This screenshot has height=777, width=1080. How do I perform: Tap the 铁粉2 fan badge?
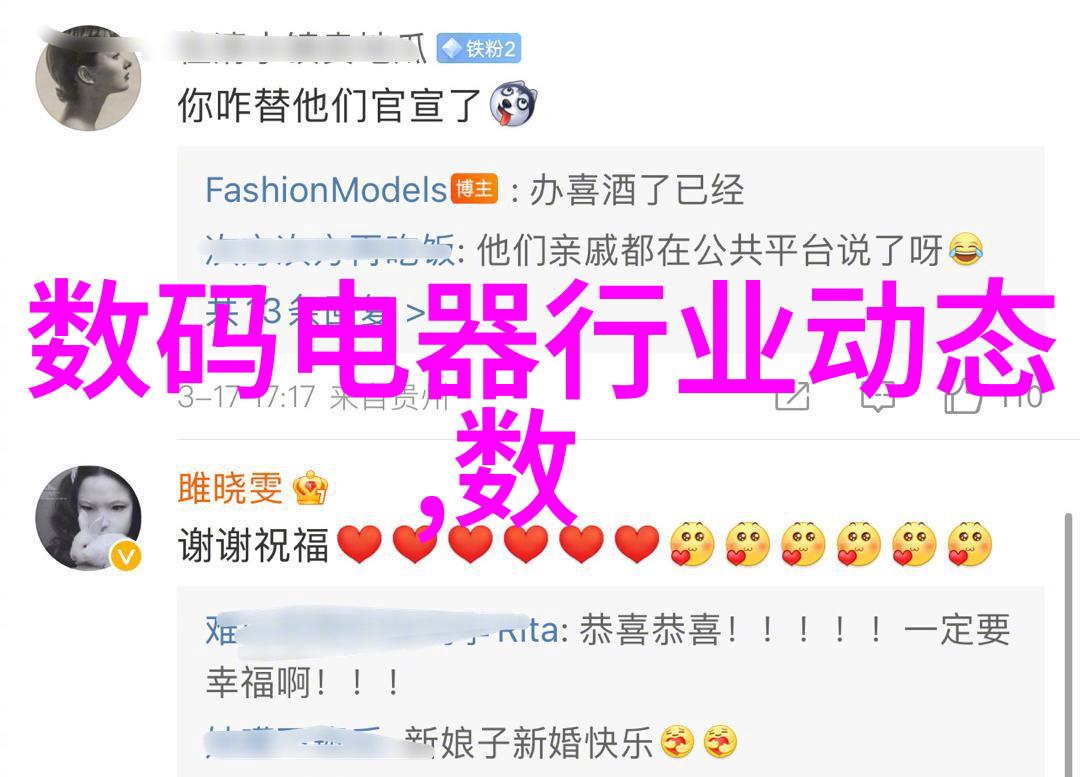click(479, 48)
